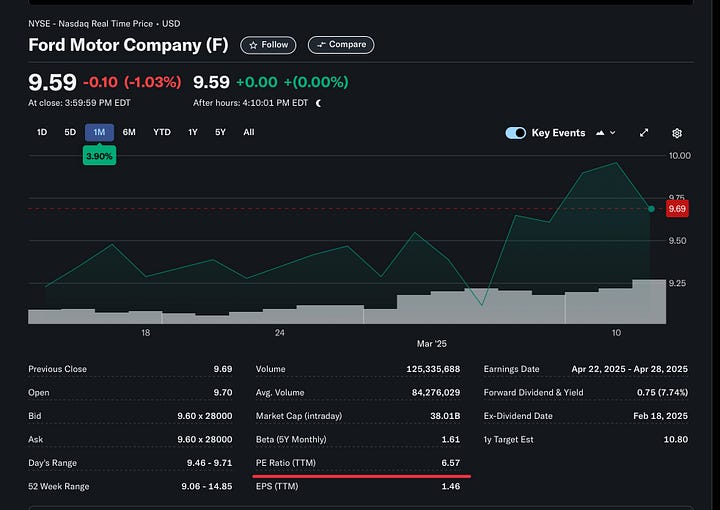Click the -0.10 (-1.03%) price change
Screen dimensions: 720x510
pos(132,82)
